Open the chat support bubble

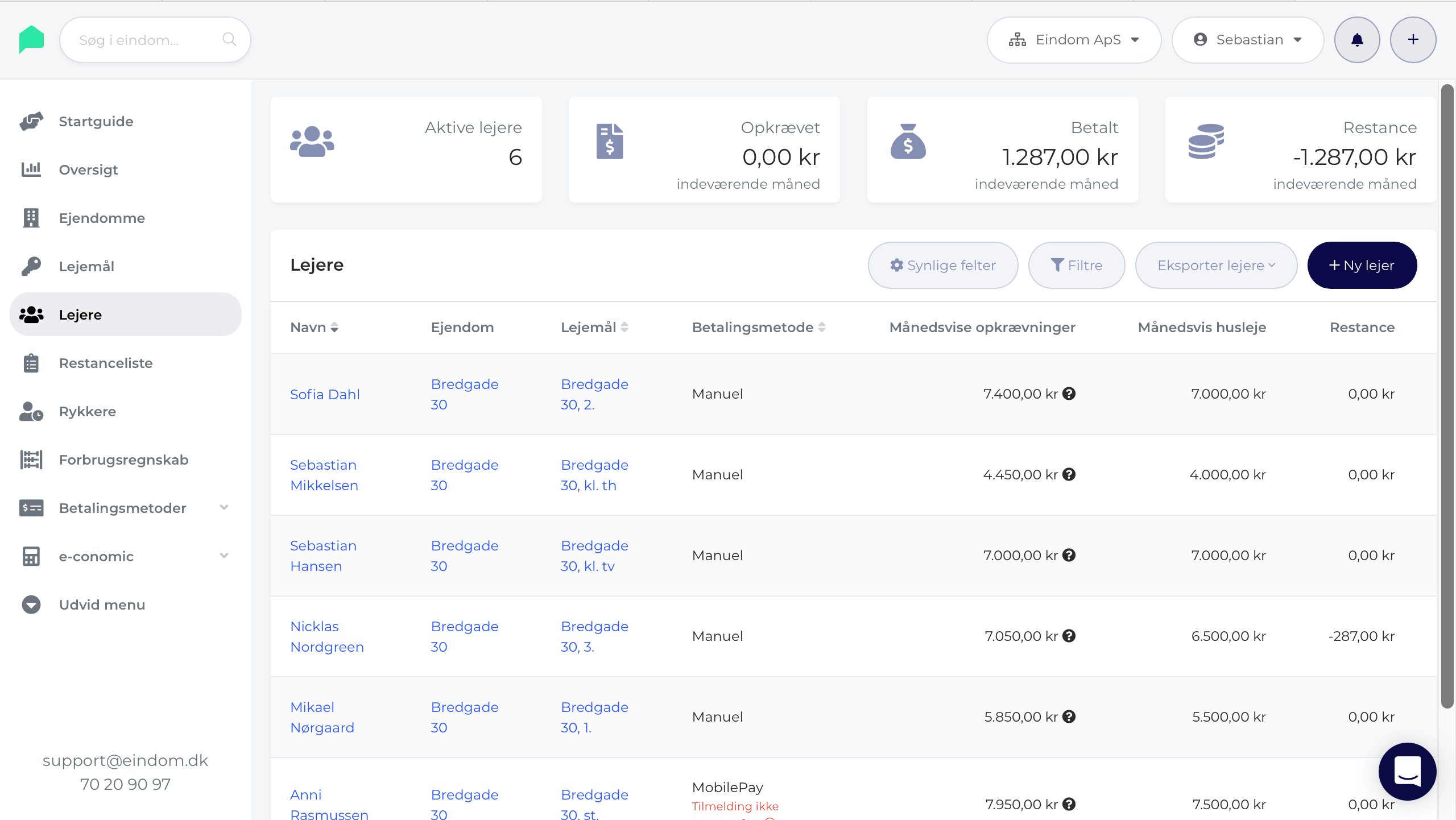coord(1407,771)
